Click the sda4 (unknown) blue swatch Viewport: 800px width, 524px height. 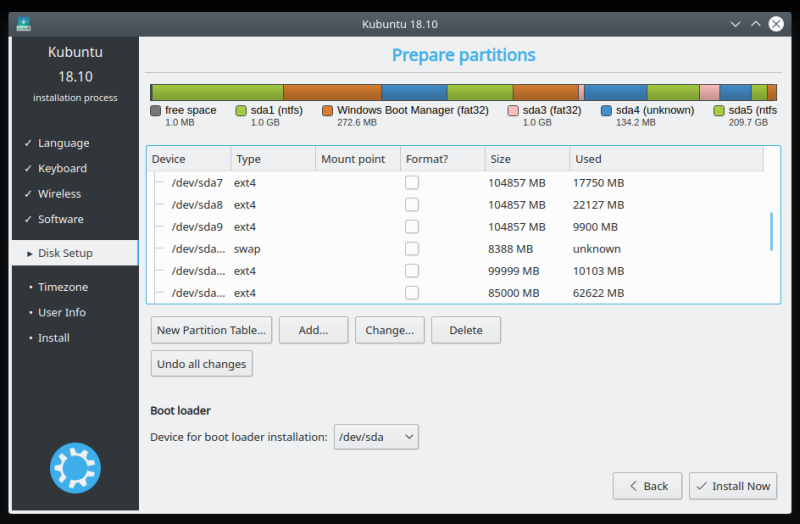[606, 110]
